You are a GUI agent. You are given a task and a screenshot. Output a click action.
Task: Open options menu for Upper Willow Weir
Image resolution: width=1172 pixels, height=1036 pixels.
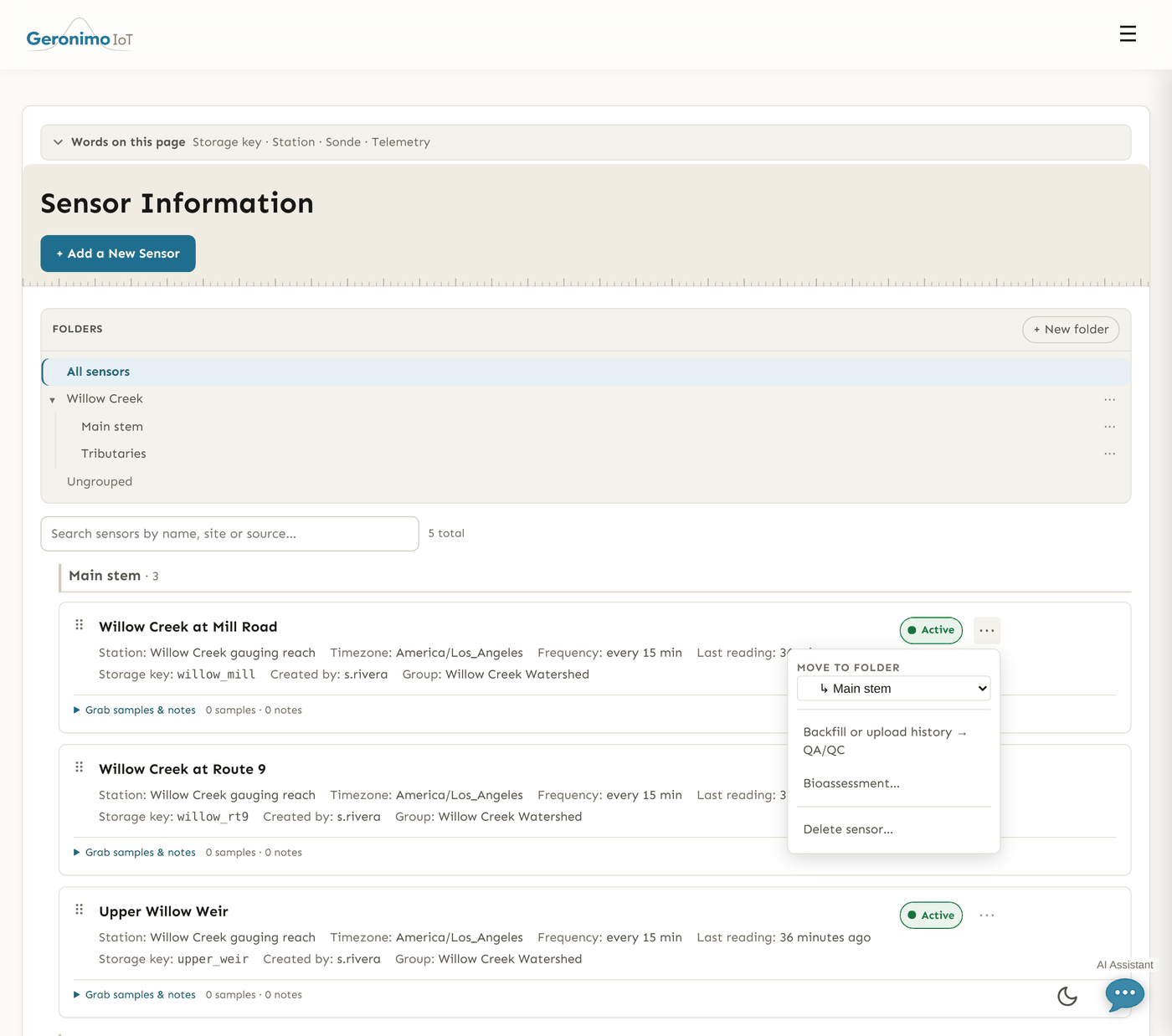(x=987, y=915)
